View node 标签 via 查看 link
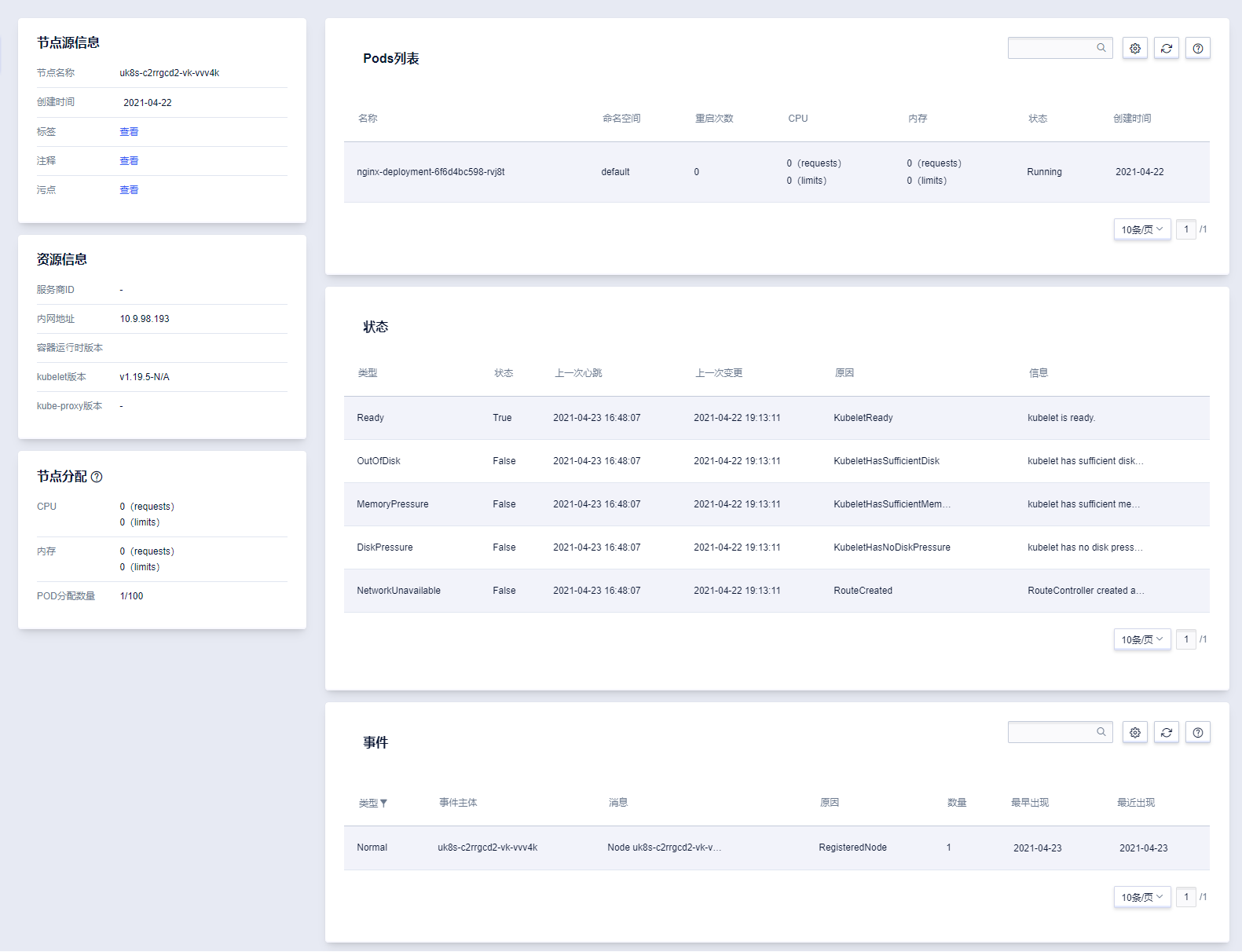Screen dimensions: 1242x952 pos(129,132)
